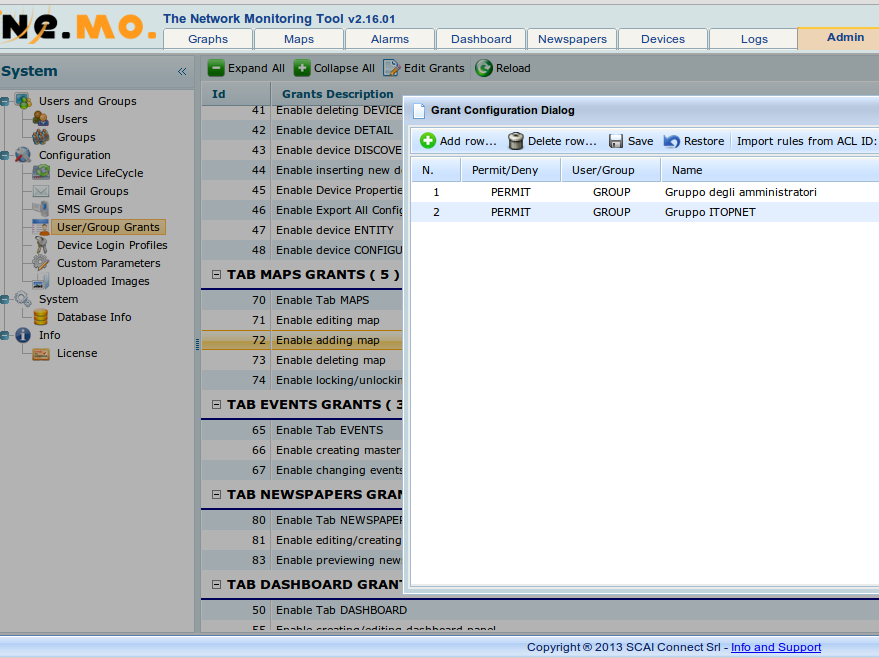Collapse the System tree node
Viewport: 879px width, 658px height.
[4, 299]
